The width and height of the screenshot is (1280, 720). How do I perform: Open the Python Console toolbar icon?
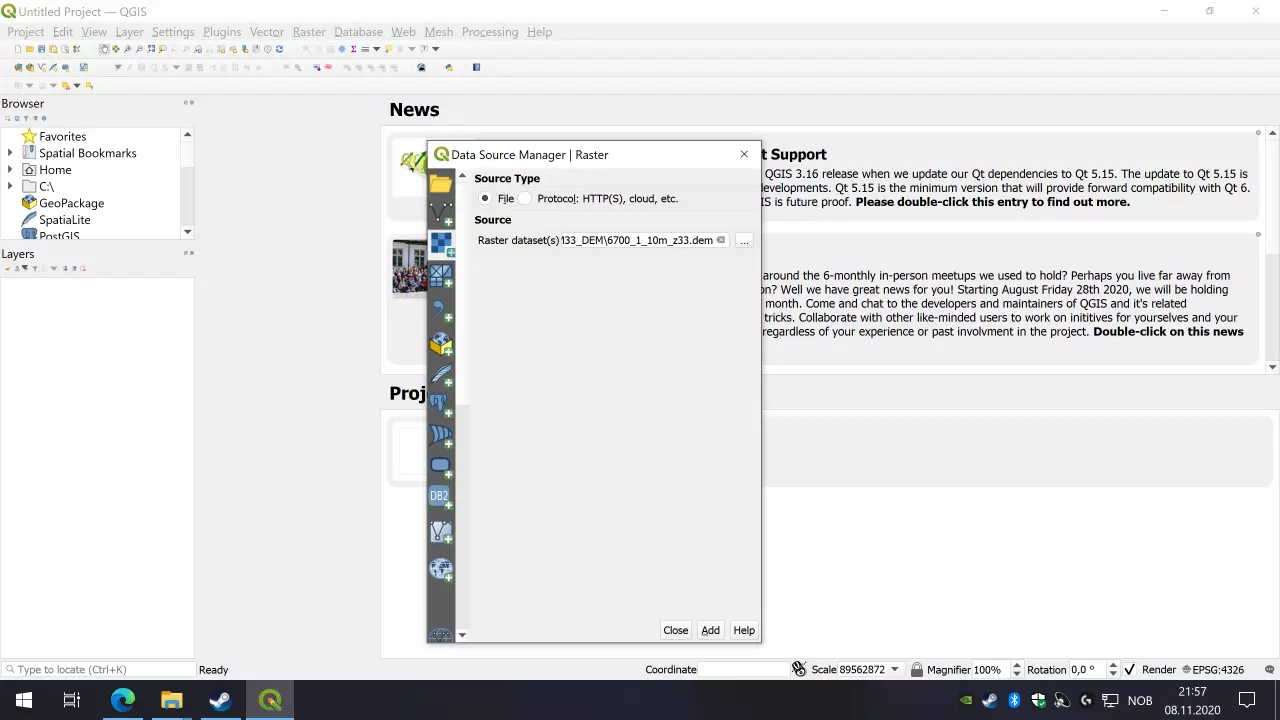coord(449,68)
